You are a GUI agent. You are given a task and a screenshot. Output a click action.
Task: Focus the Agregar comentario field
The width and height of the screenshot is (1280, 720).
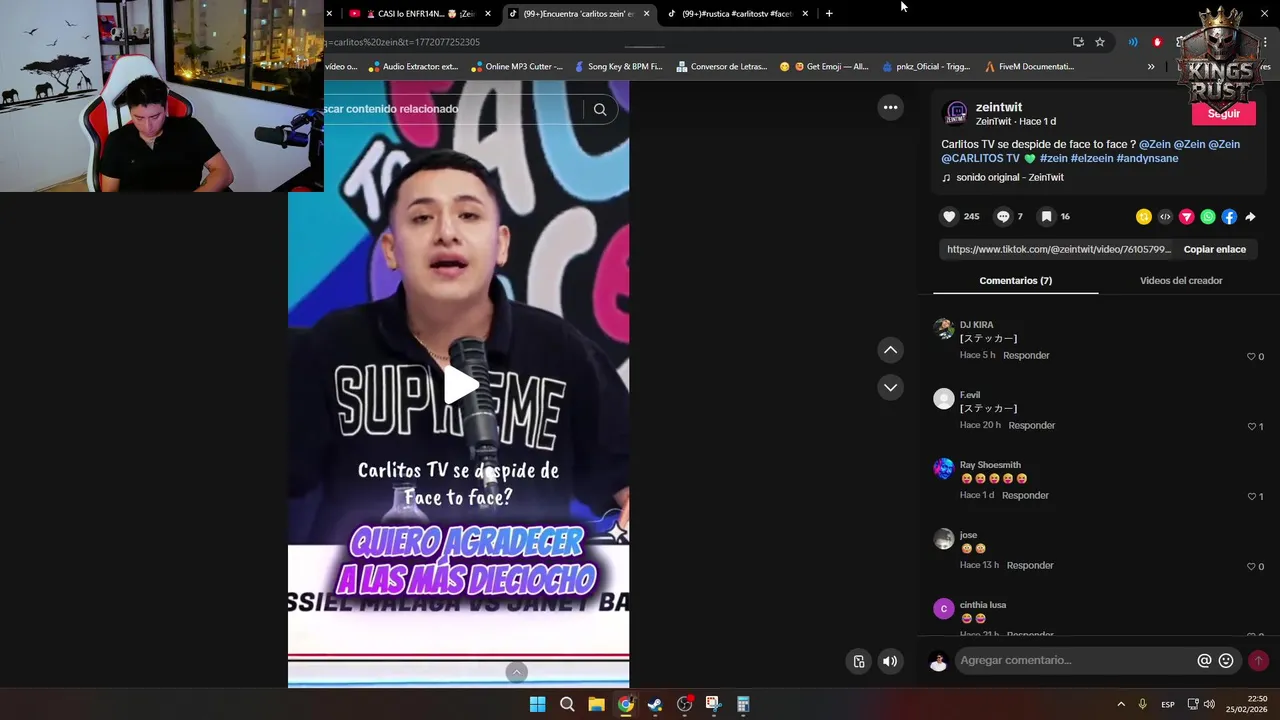[1075, 660]
